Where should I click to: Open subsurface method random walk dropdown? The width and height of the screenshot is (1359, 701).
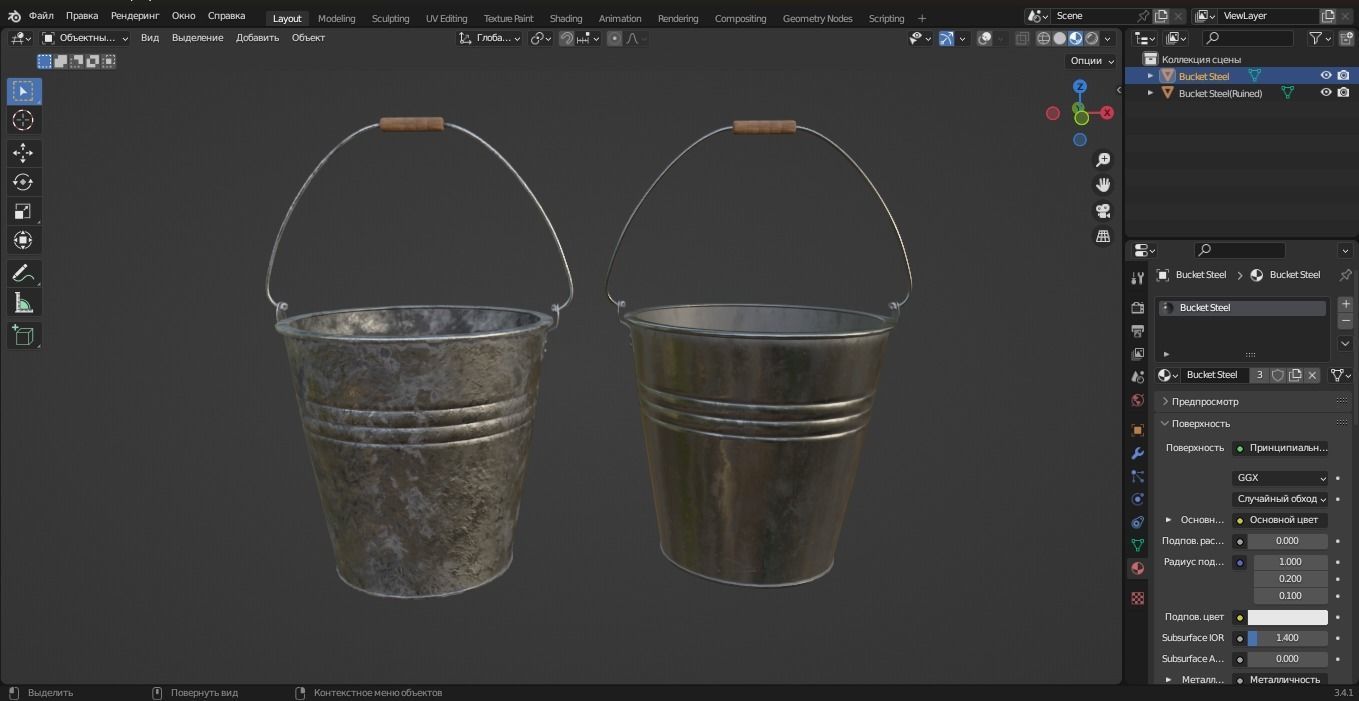[x=1280, y=499]
